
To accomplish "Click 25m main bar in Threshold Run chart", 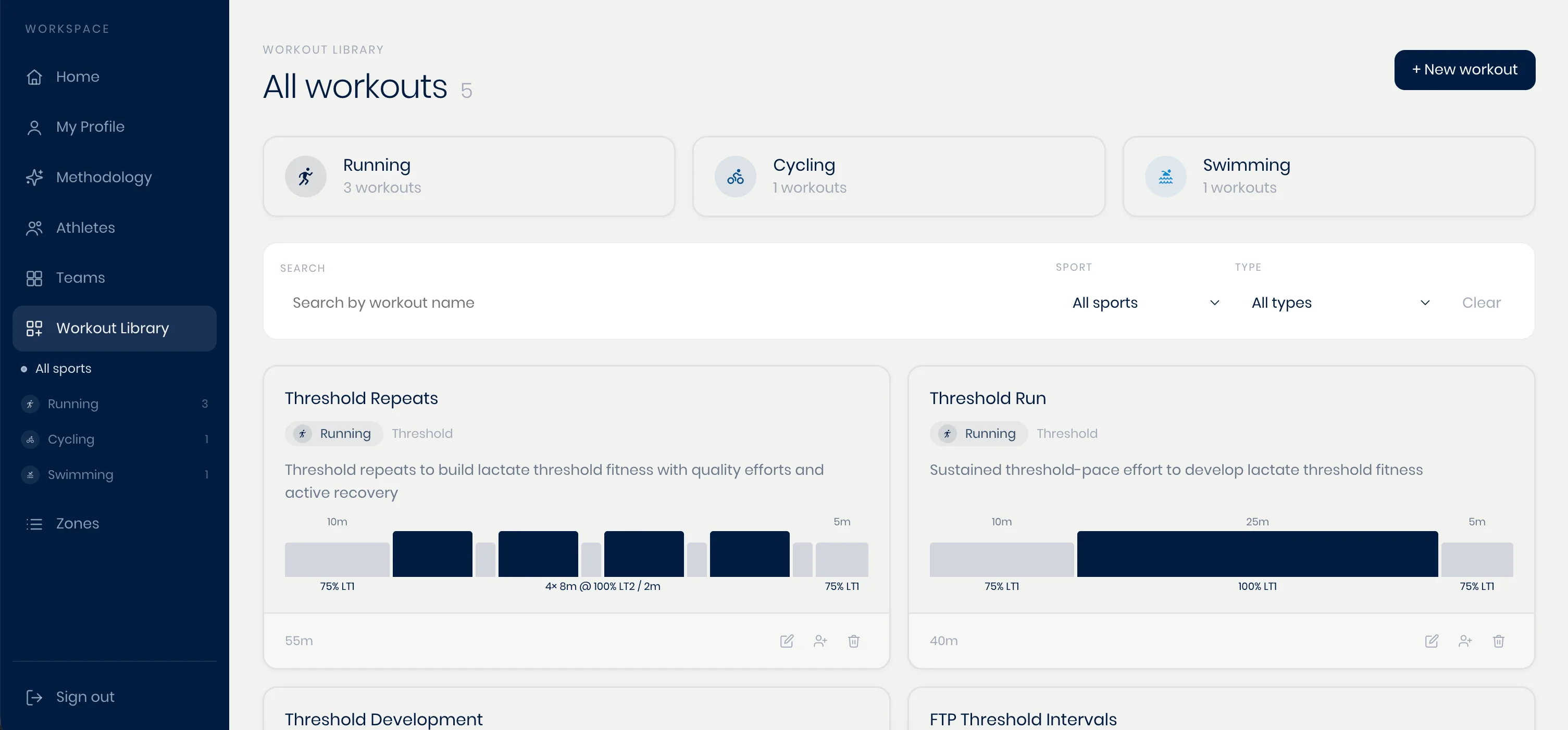I will point(1257,554).
